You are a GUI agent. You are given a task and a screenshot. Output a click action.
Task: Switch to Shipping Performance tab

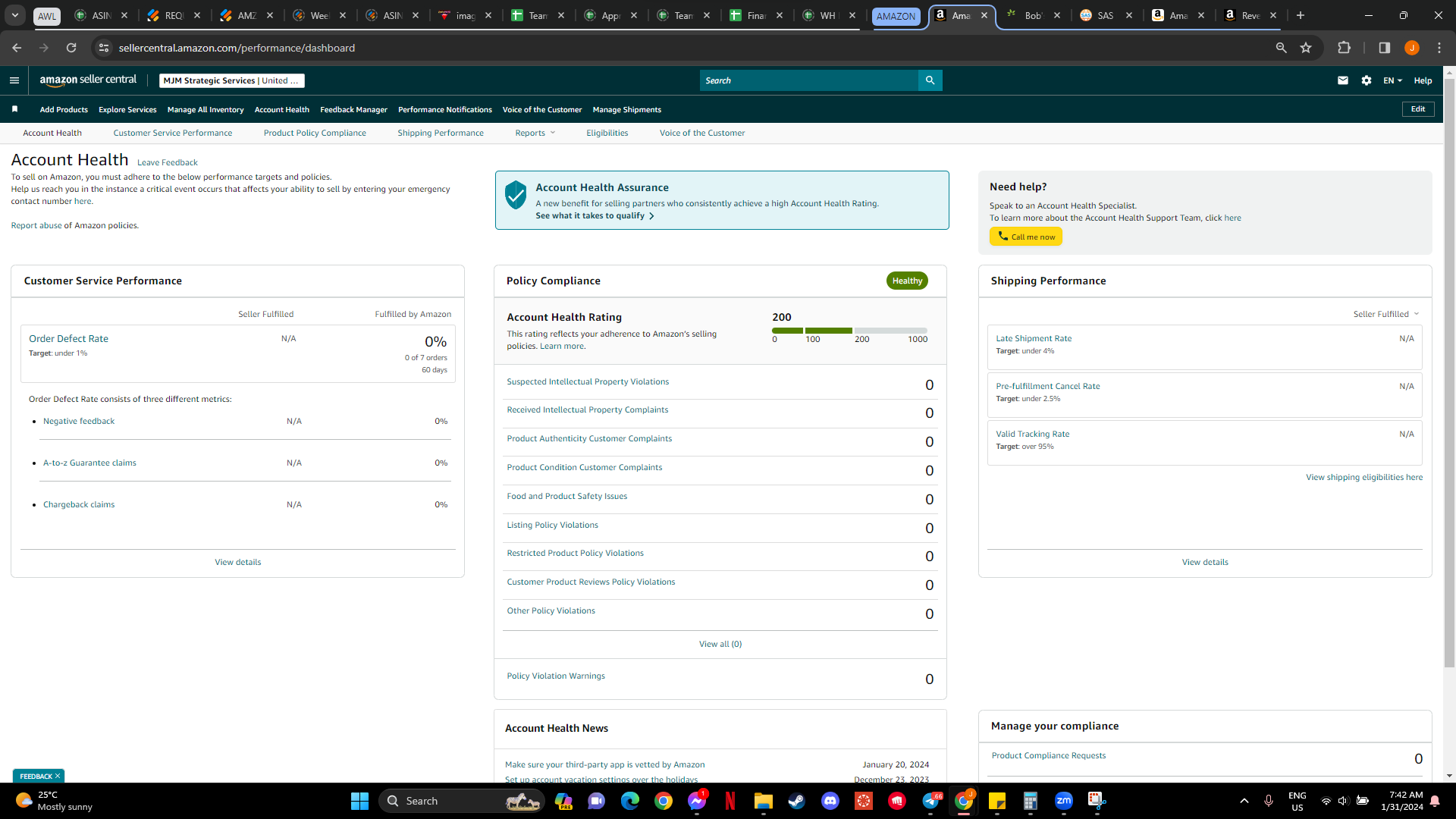pos(441,133)
